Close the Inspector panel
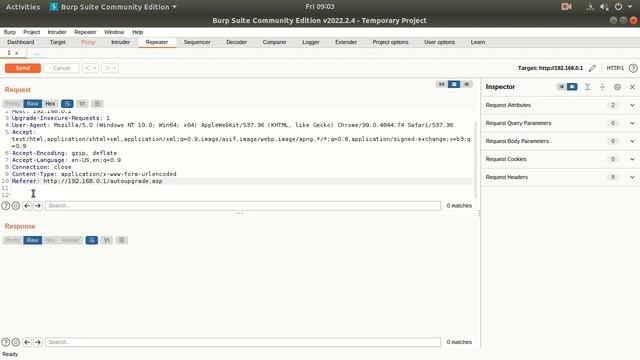The width and height of the screenshot is (640, 360). click(x=632, y=87)
